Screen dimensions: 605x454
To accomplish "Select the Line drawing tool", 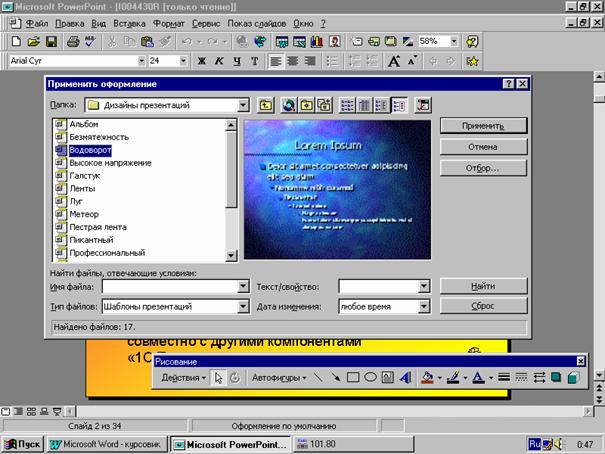I will (318, 378).
